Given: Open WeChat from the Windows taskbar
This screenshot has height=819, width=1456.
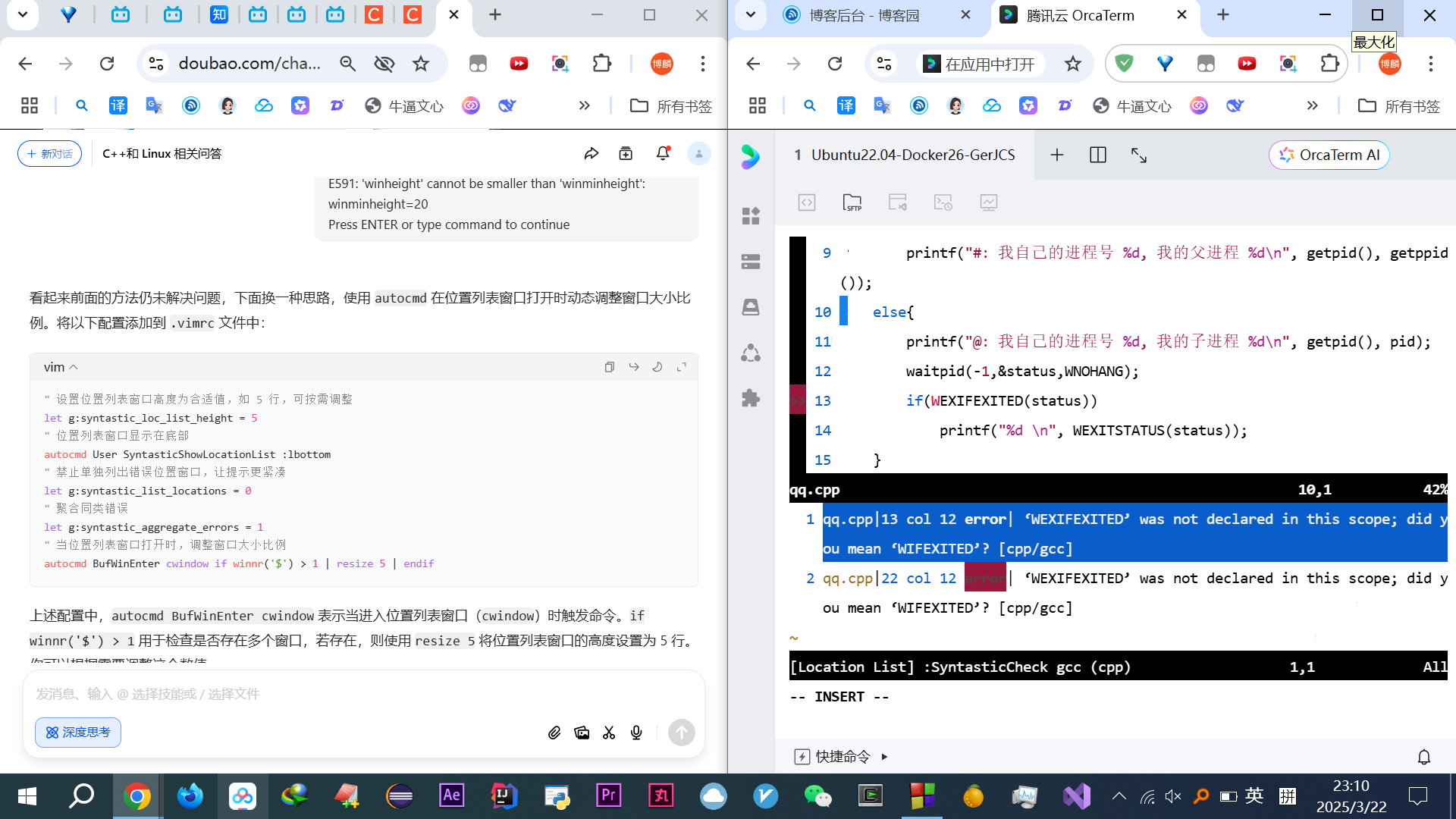Looking at the screenshot, I should pos(817,796).
